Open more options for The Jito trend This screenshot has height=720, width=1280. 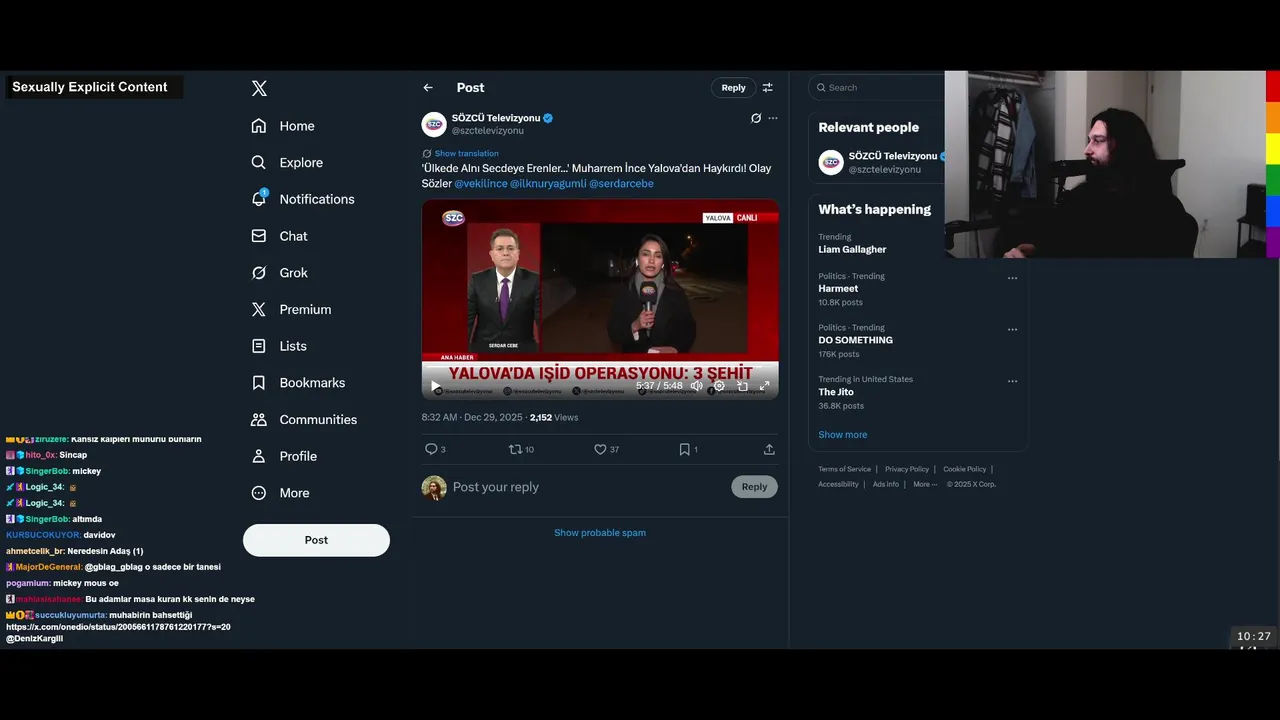coord(1012,381)
